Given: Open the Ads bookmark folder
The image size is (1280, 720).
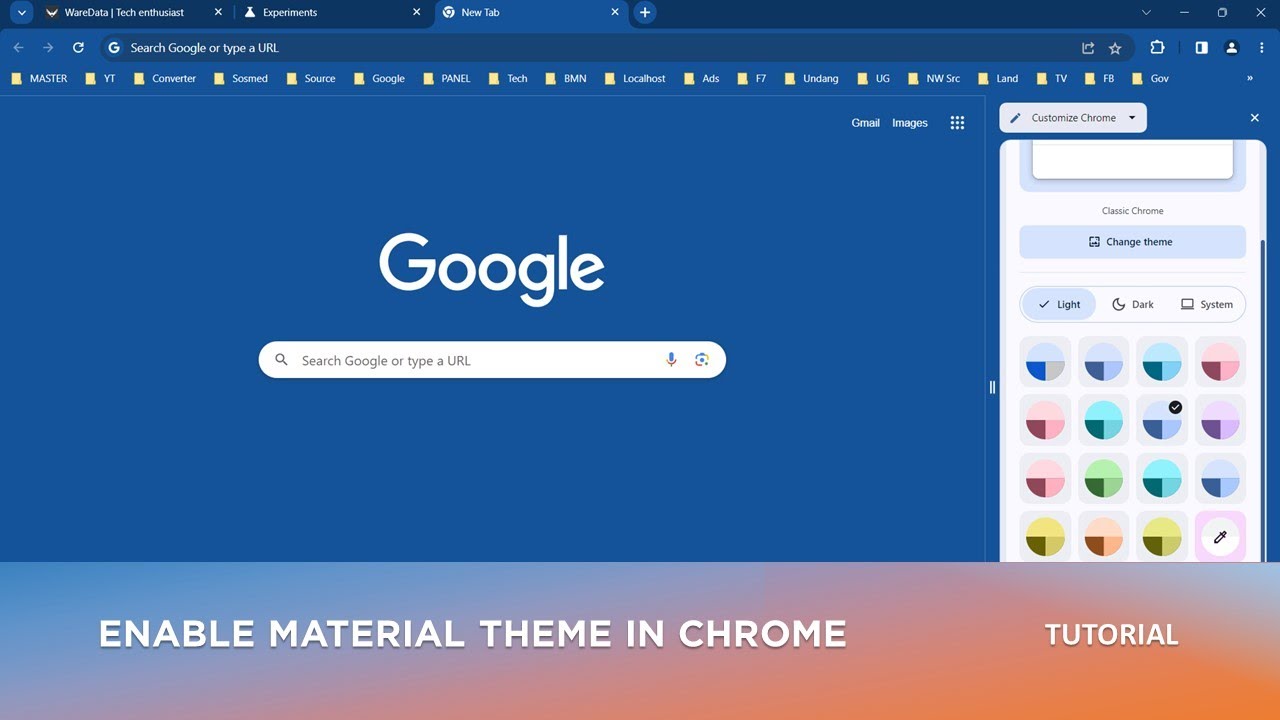Looking at the screenshot, I should point(702,78).
